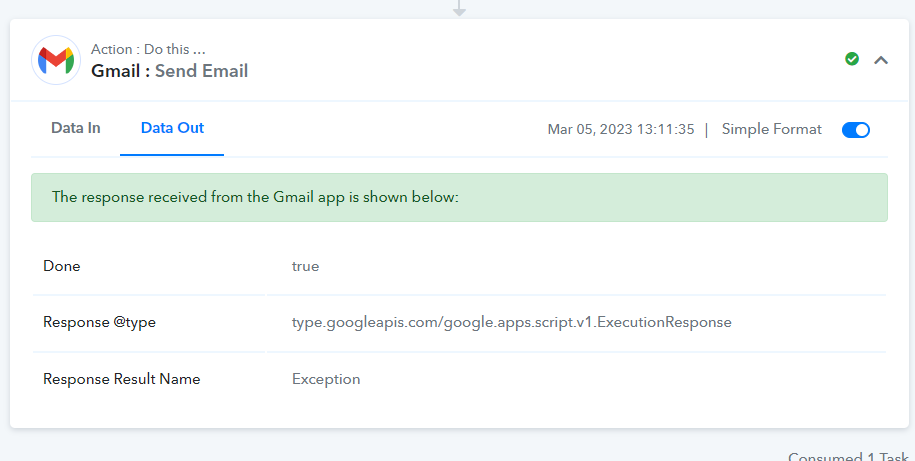Toggle the Simple Format switch
915x461 pixels.
pos(855,130)
